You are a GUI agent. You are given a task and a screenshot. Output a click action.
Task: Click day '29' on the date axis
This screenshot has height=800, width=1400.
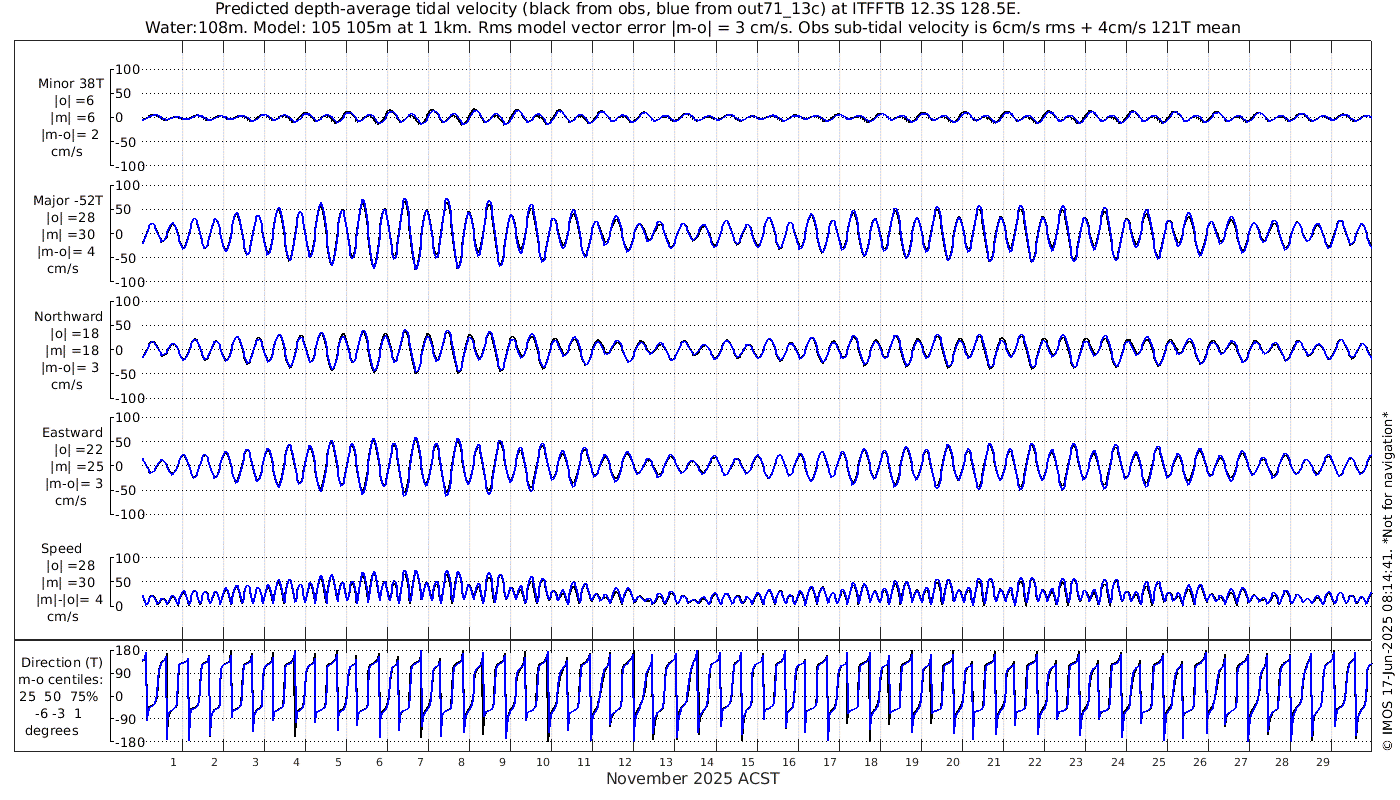click(1322, 762)
